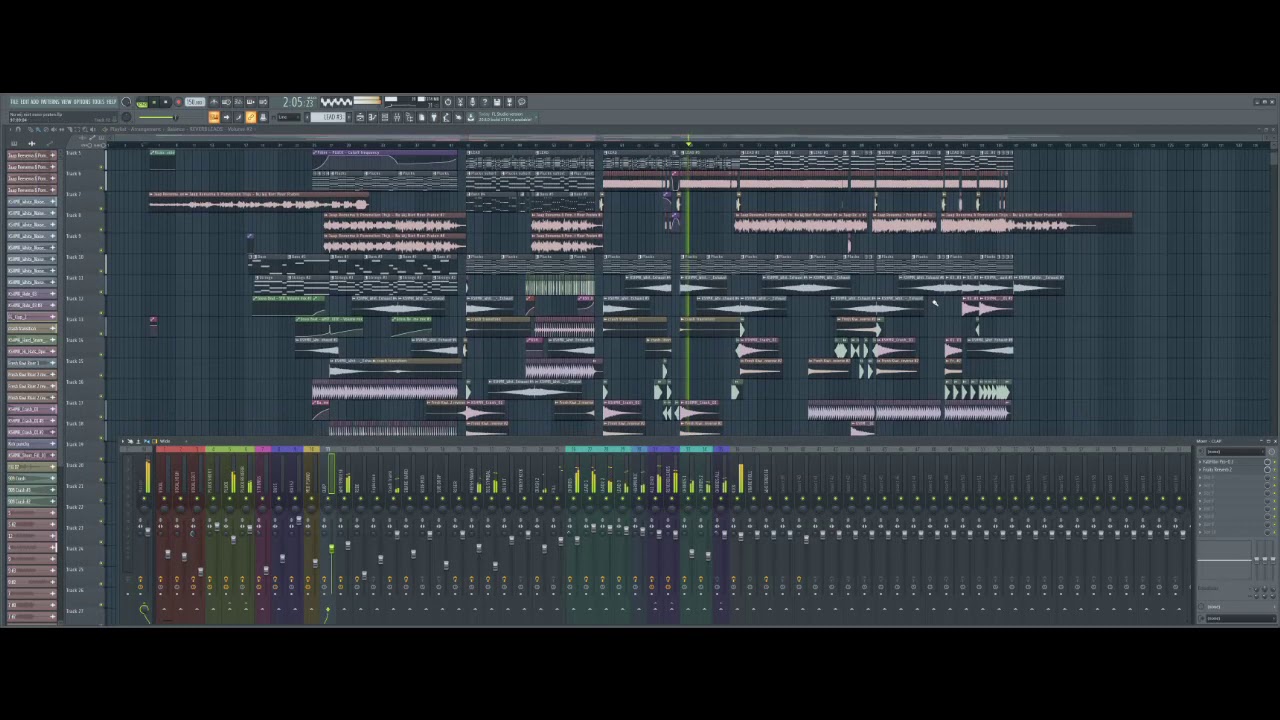The image size is (1280, 720).
Task: Click previous pattern arrow left of LEAD #3
Action: pos(307,117)
